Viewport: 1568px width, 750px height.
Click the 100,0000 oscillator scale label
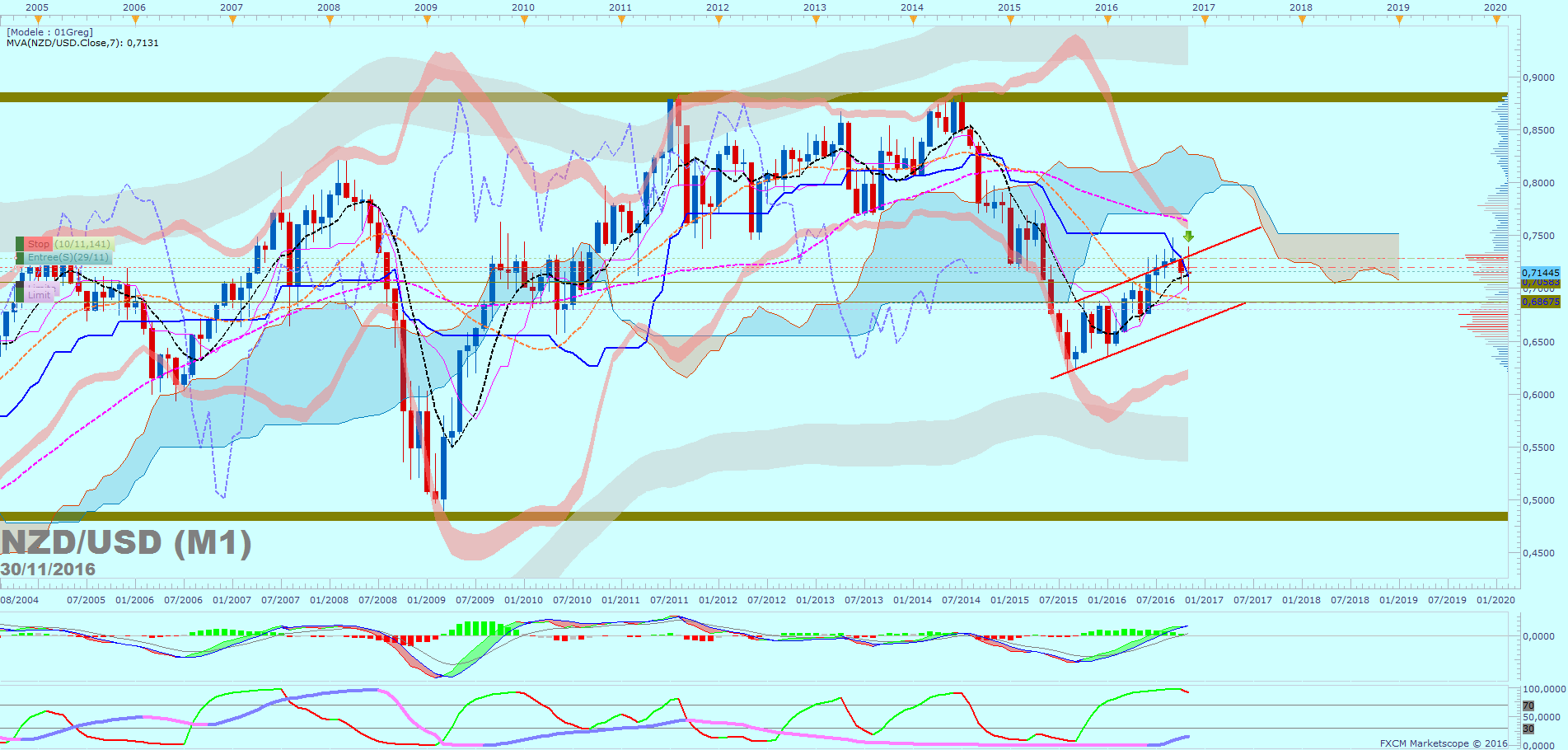coord(1544,689)
